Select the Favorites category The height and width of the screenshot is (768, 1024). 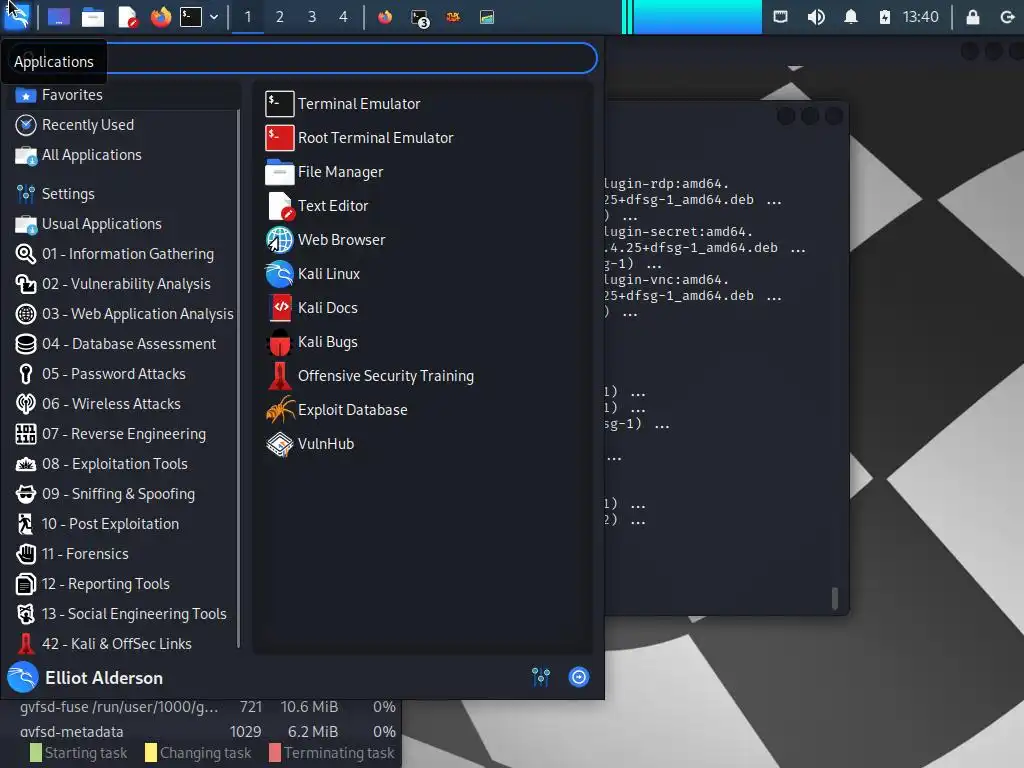click(123, 95)
